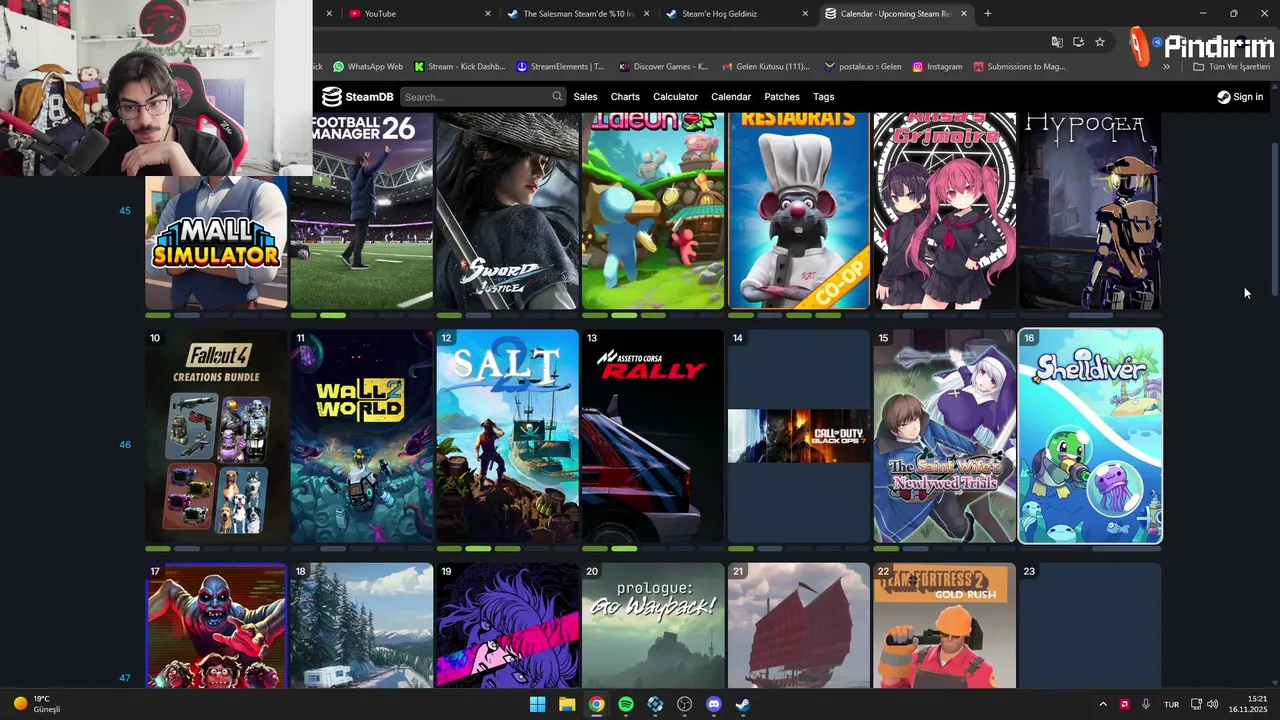Open Football Manager 26 game cover
This screenshot has width=1280, height=720.
362,210
